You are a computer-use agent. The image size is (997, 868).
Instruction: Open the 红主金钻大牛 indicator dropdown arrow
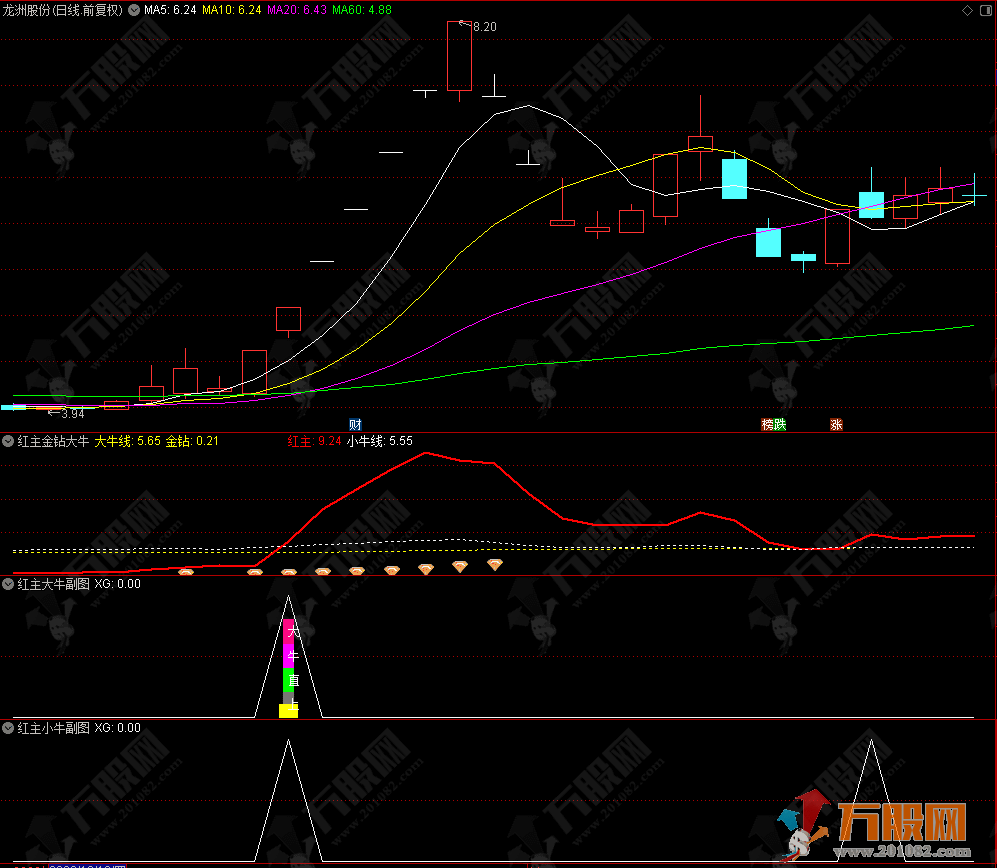(8, 441)
